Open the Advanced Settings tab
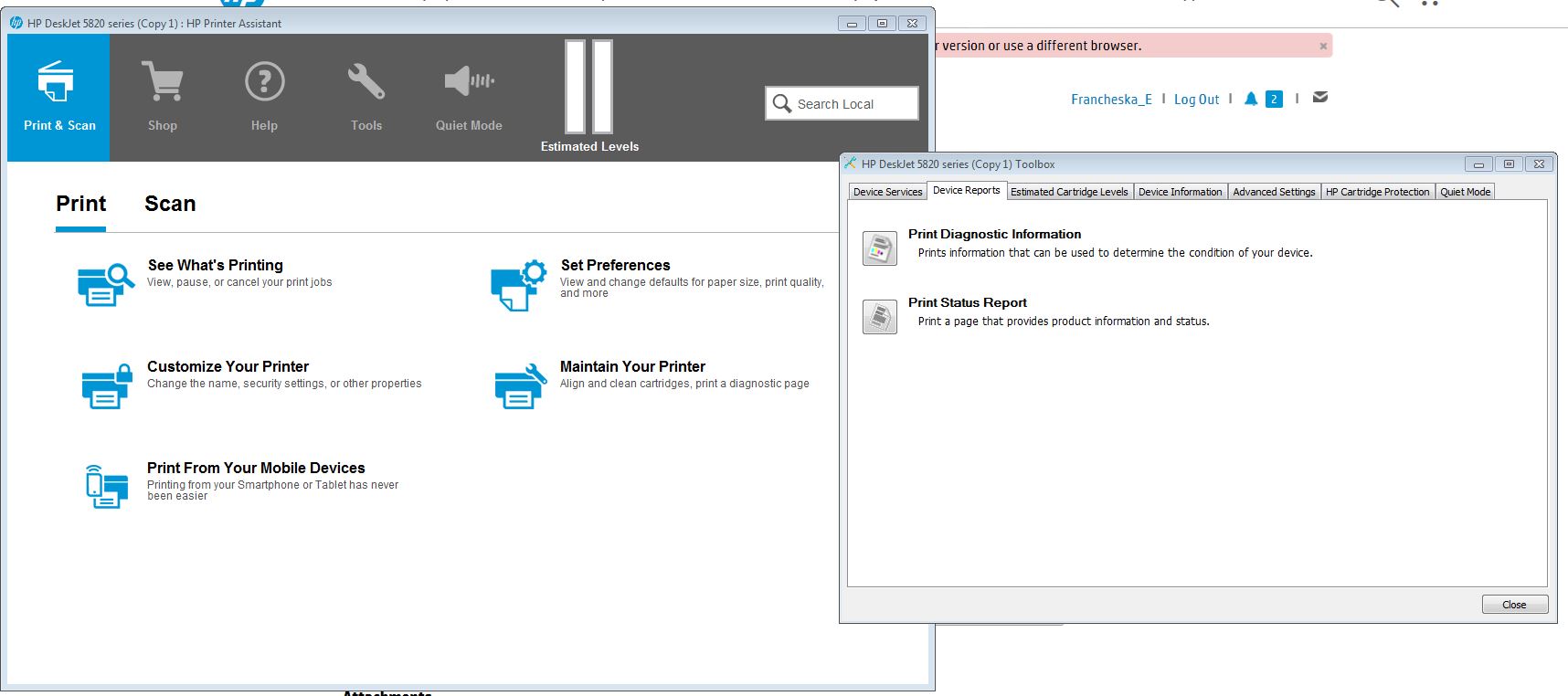This screenshot has width=1568, height=696. (x=1274, y=192)
